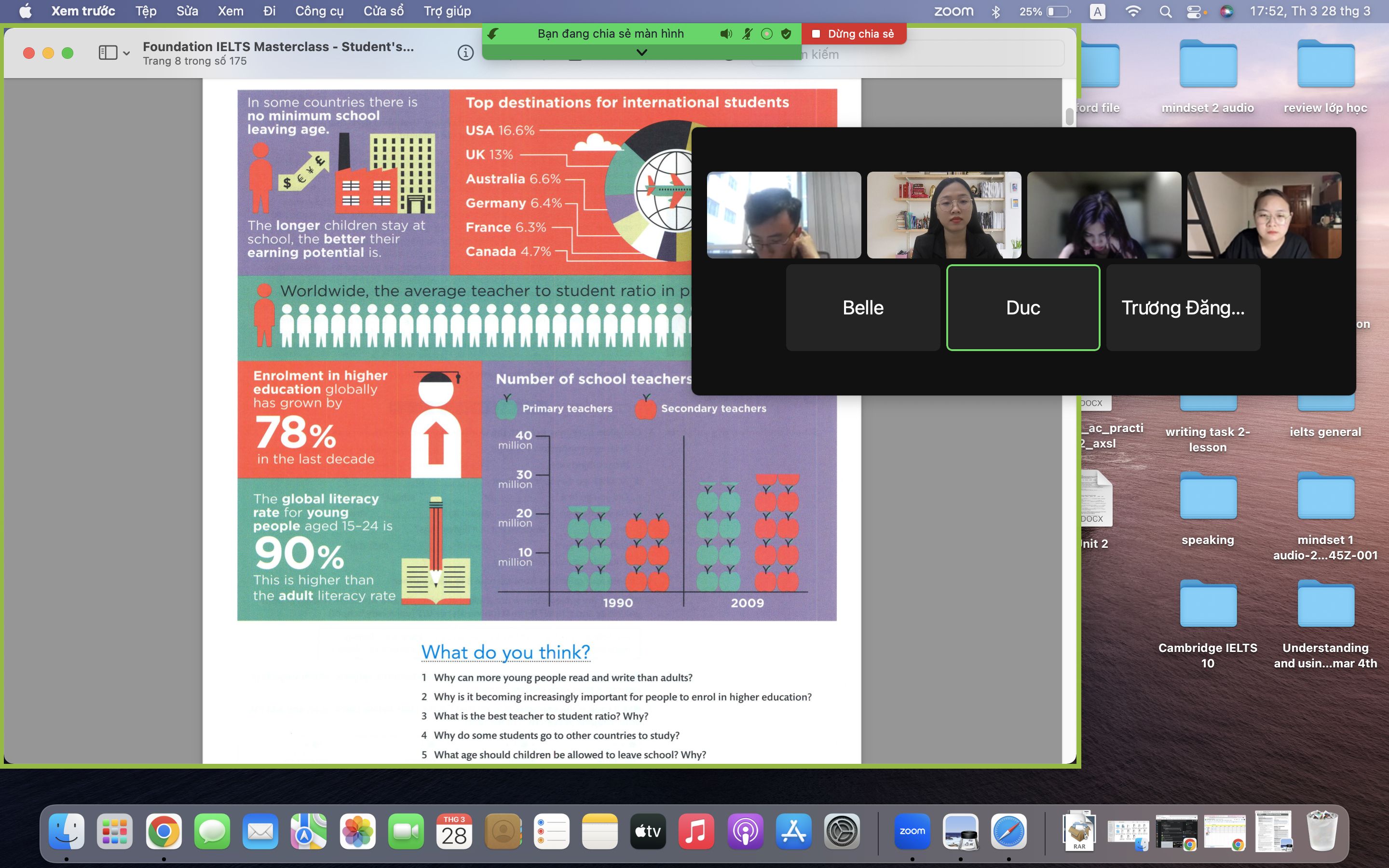
Task: Open Google Chrome from the dock
Action: pos(163,831)
